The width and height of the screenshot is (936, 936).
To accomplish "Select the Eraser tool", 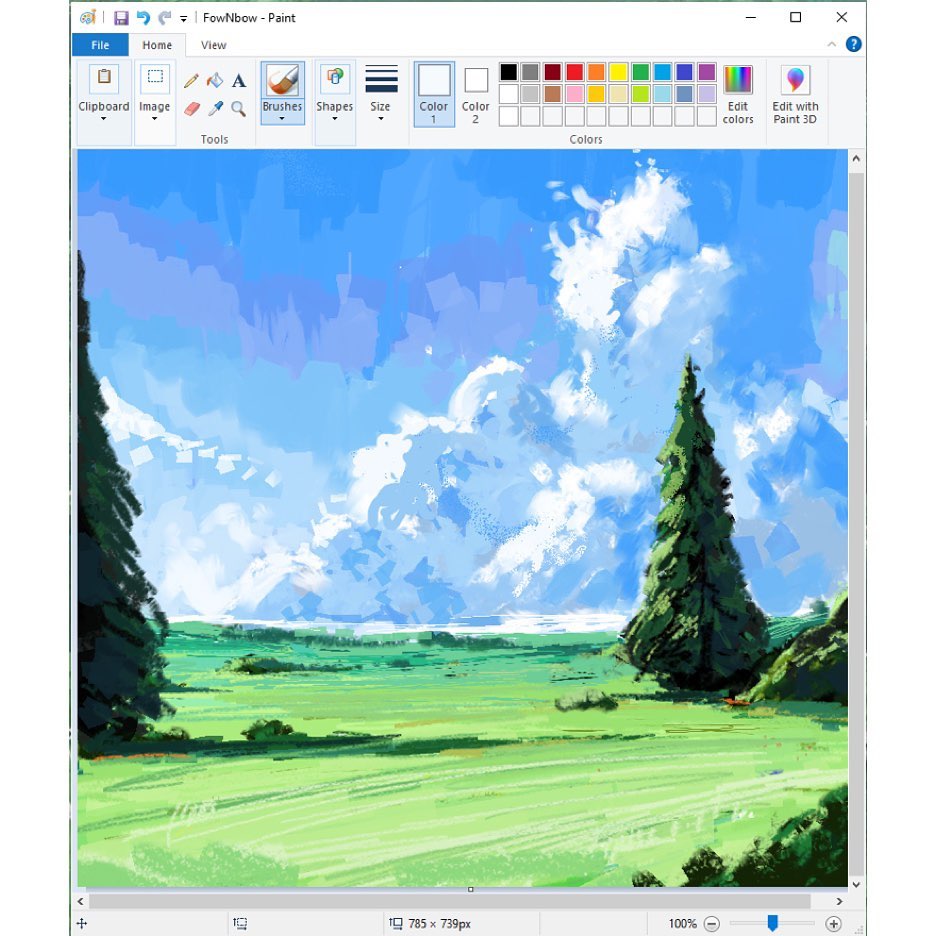I will pos(191,109).
